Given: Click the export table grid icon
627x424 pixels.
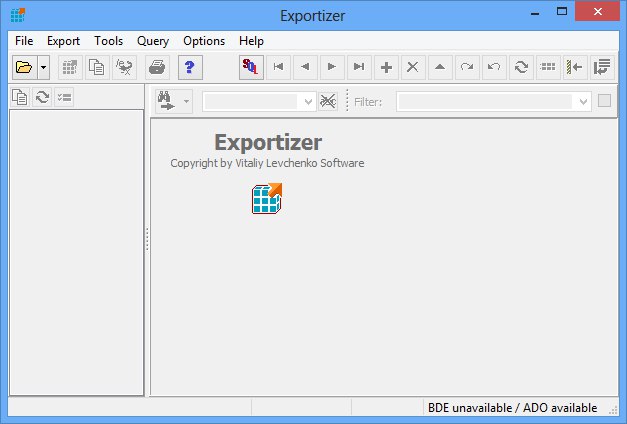Looking at the screenshot, I should 70,67.
